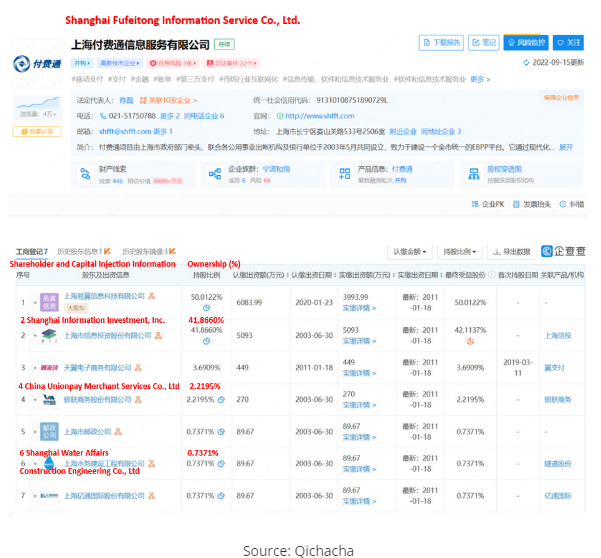Screen dimensions: 601x558
Task: Click info icon beside 最终受益股份 header
Action: pyautogui.click(x=491, y=275)
